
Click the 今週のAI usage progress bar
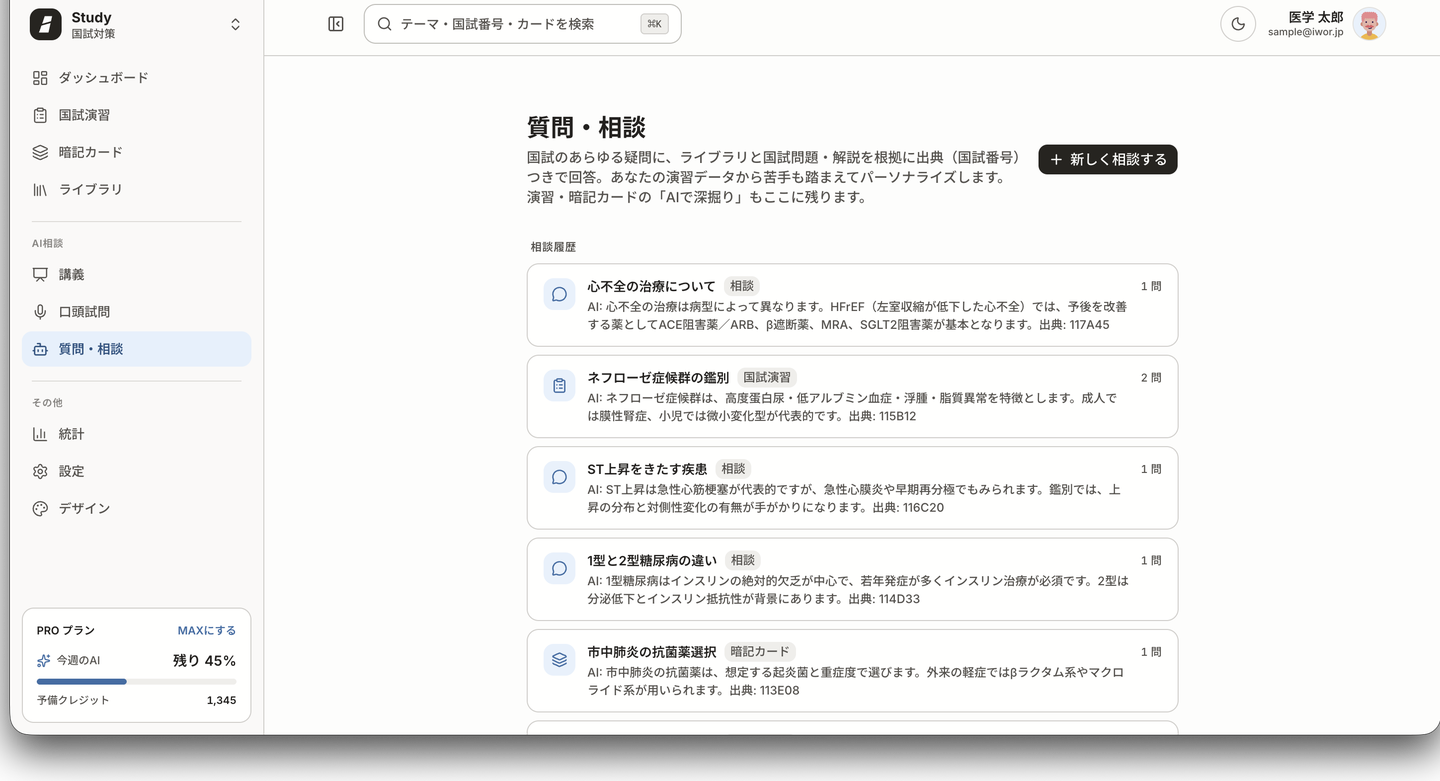pos(137,682)
